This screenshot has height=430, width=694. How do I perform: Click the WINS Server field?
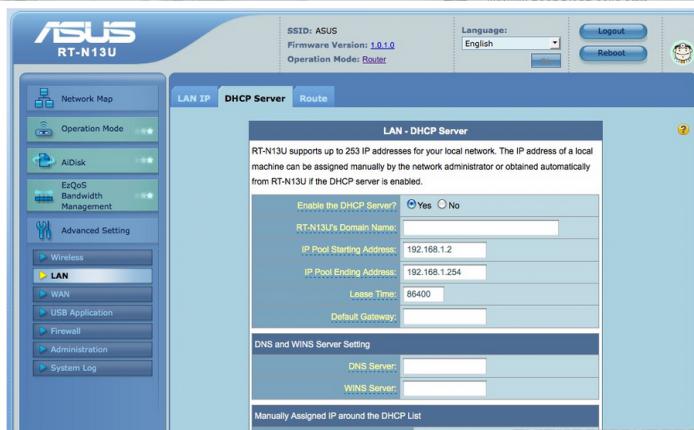[x=444, y=388]
